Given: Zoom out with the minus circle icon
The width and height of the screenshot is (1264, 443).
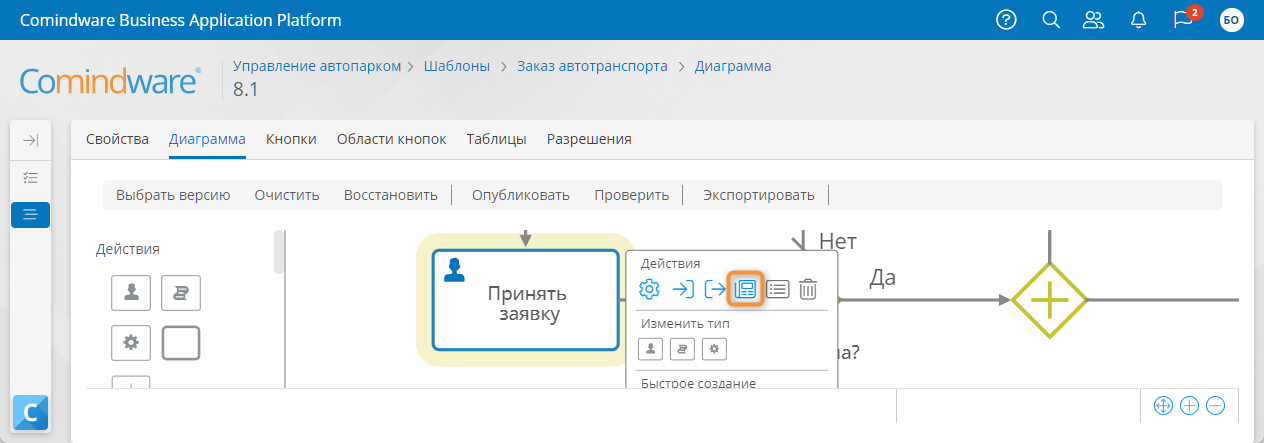Looking at the screenshot, I should coord(1215,406).
